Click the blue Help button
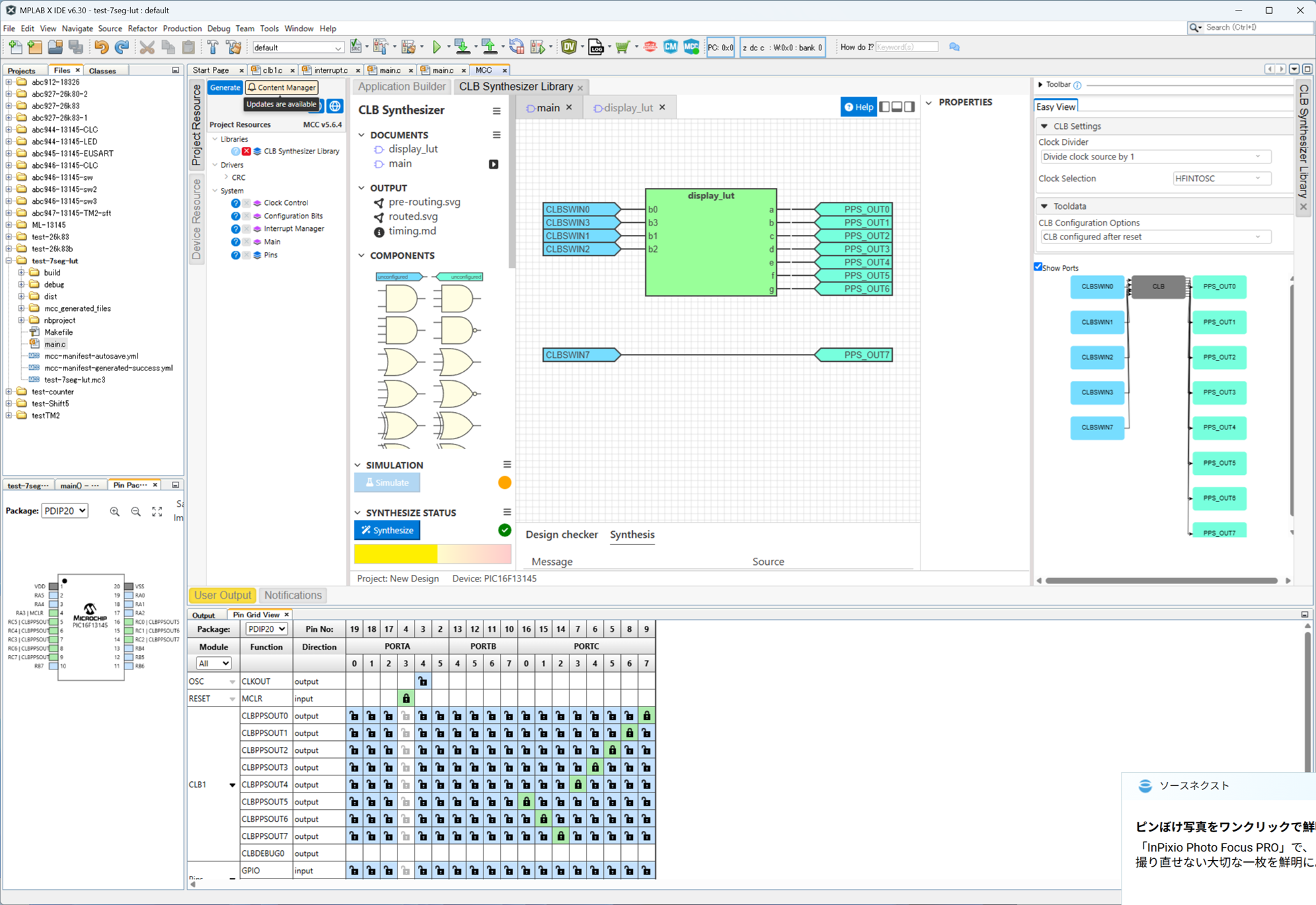Viewport: 1316px width, 905px height. coord(858,107)
